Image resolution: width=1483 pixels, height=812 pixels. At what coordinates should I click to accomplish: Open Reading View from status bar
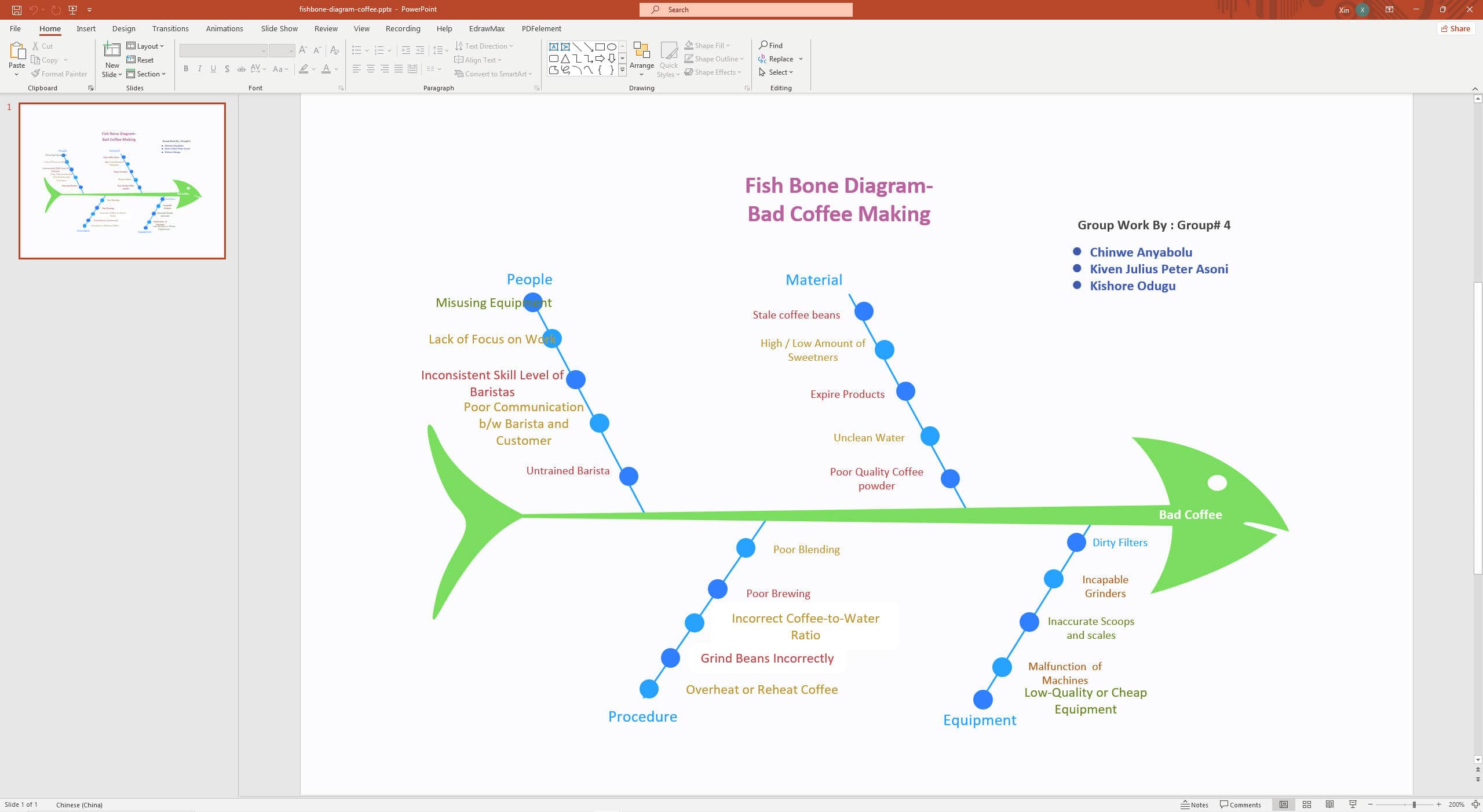[x=1329, y=804]
